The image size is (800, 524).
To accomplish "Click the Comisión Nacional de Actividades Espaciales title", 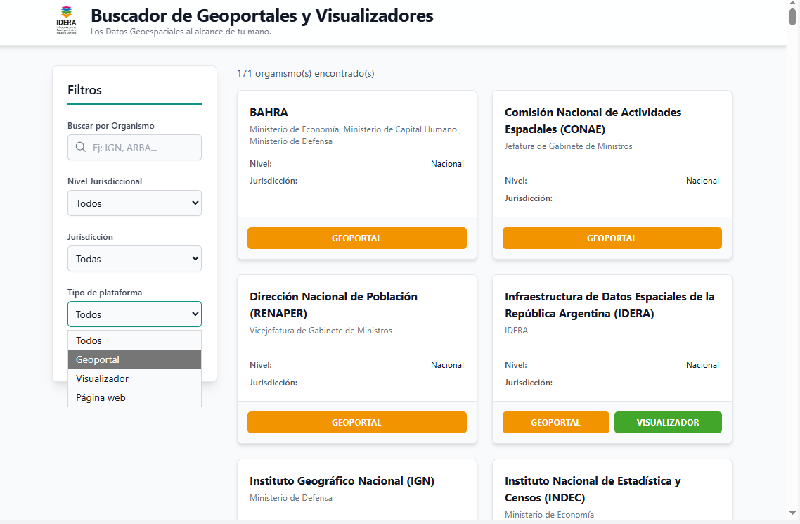I will 593,120.
